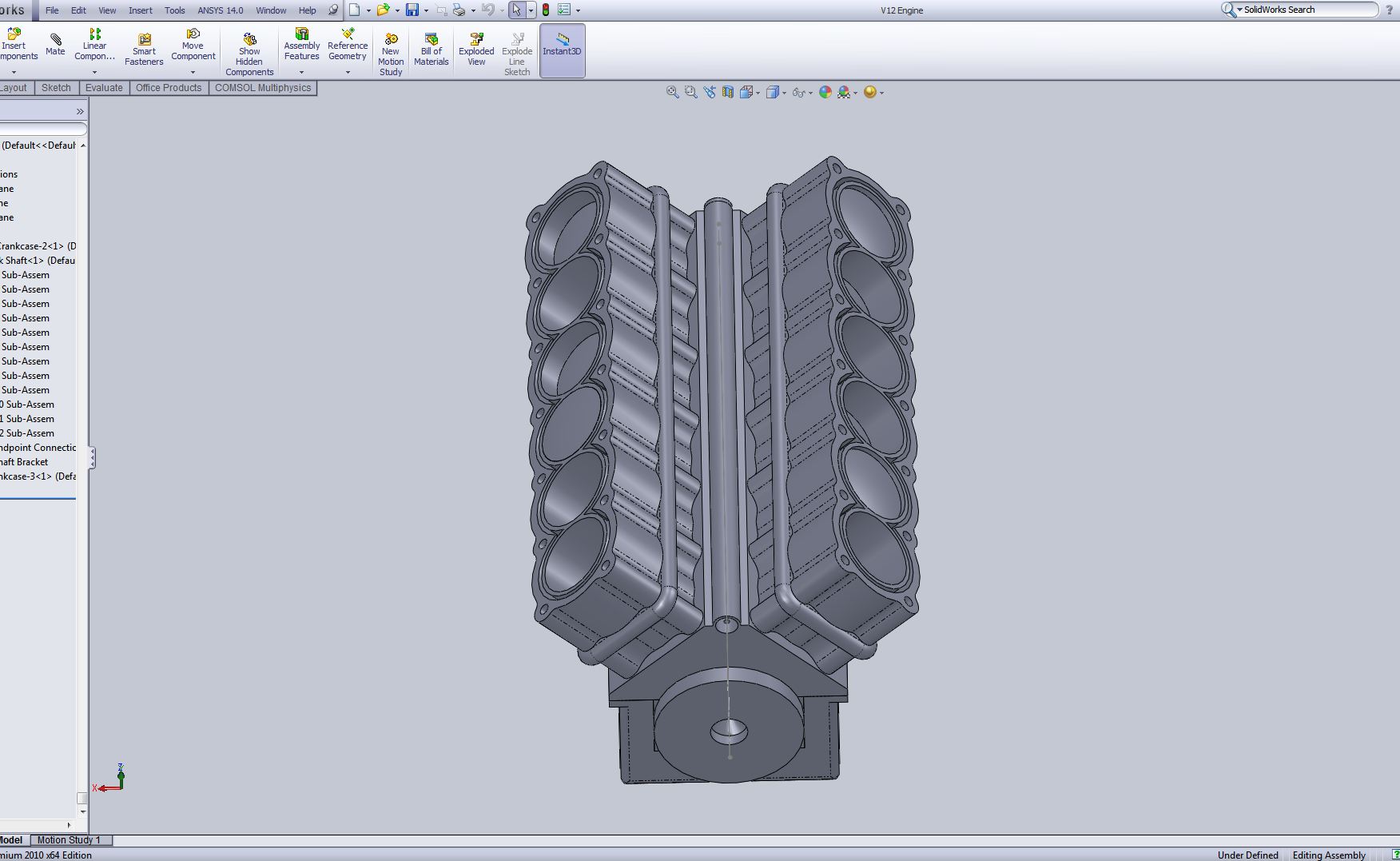Click Show Hidden Components
This screenshot has height=861, width=1400.
click(249, 54)
